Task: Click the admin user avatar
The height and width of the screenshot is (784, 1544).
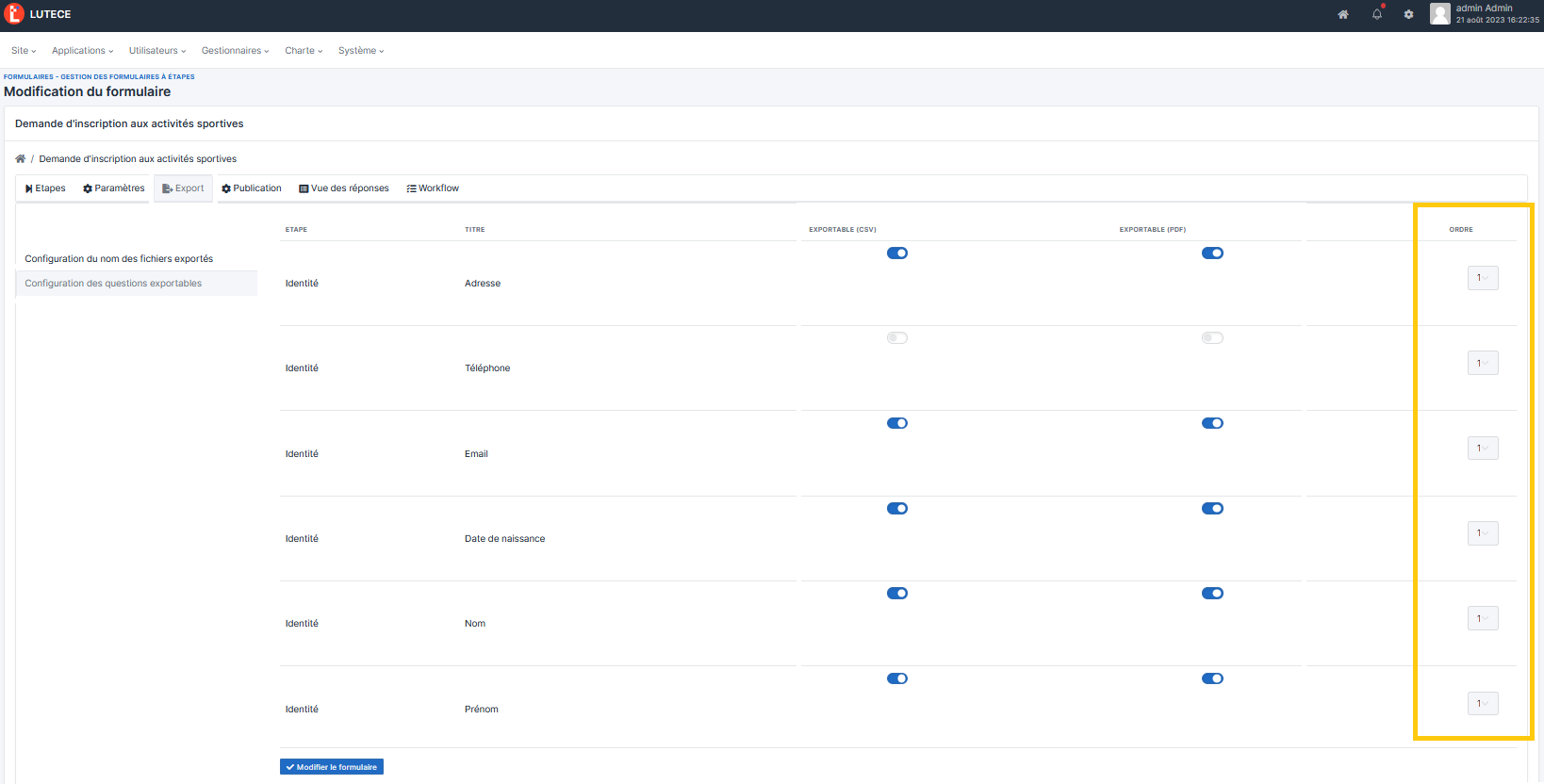Action: [1439, 14]
